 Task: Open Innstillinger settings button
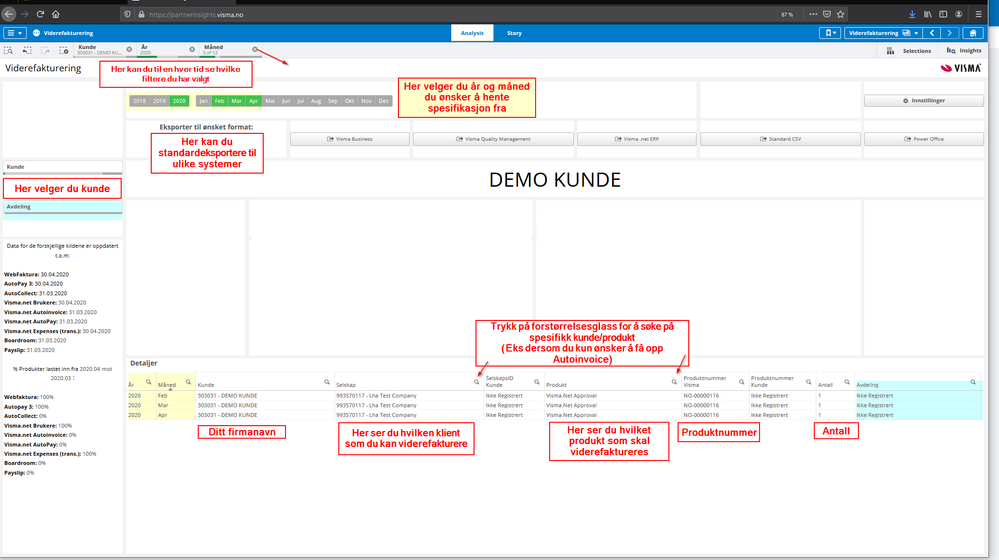924,101
